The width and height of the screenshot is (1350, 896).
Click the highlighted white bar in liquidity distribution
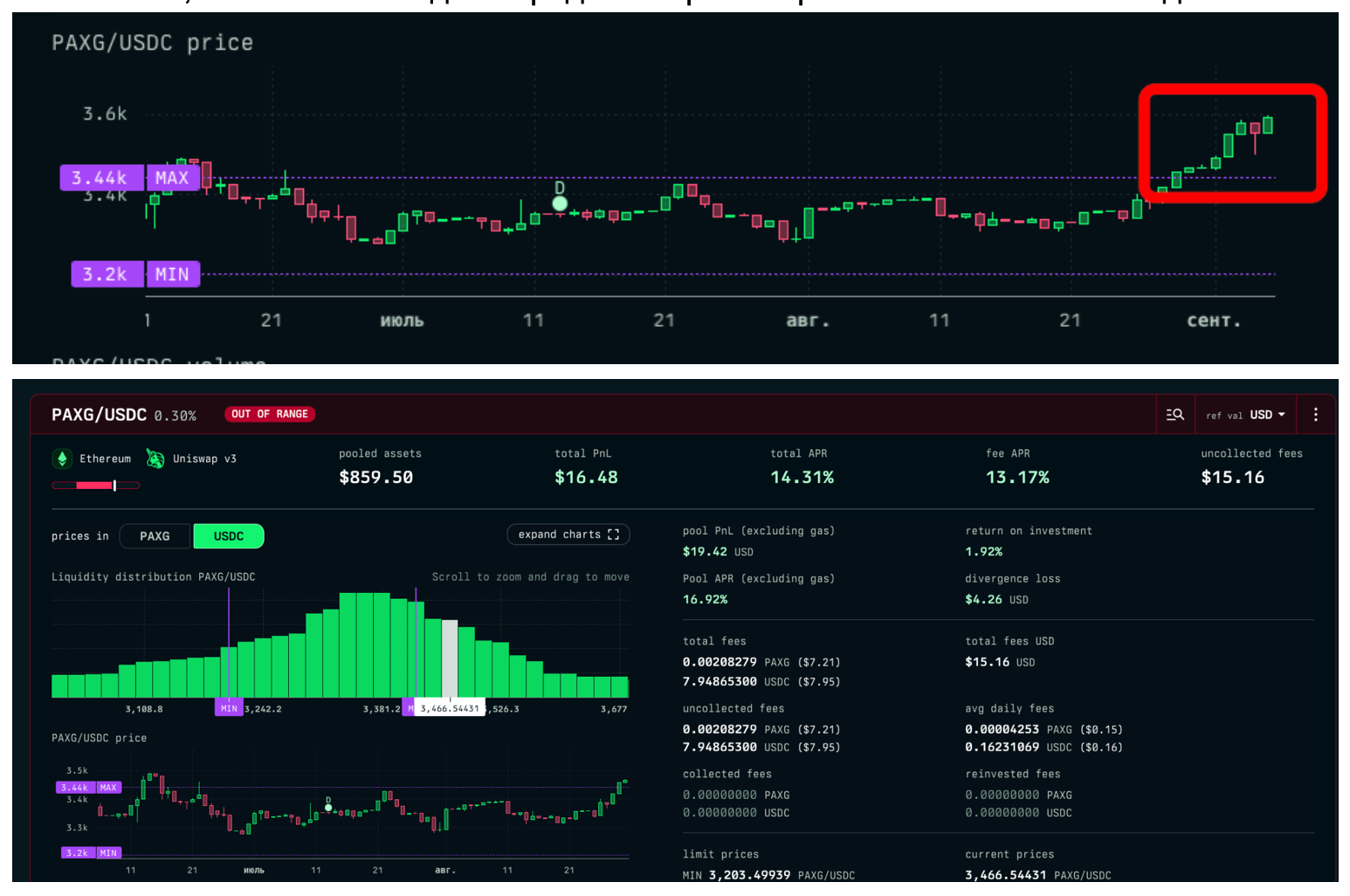450,658
